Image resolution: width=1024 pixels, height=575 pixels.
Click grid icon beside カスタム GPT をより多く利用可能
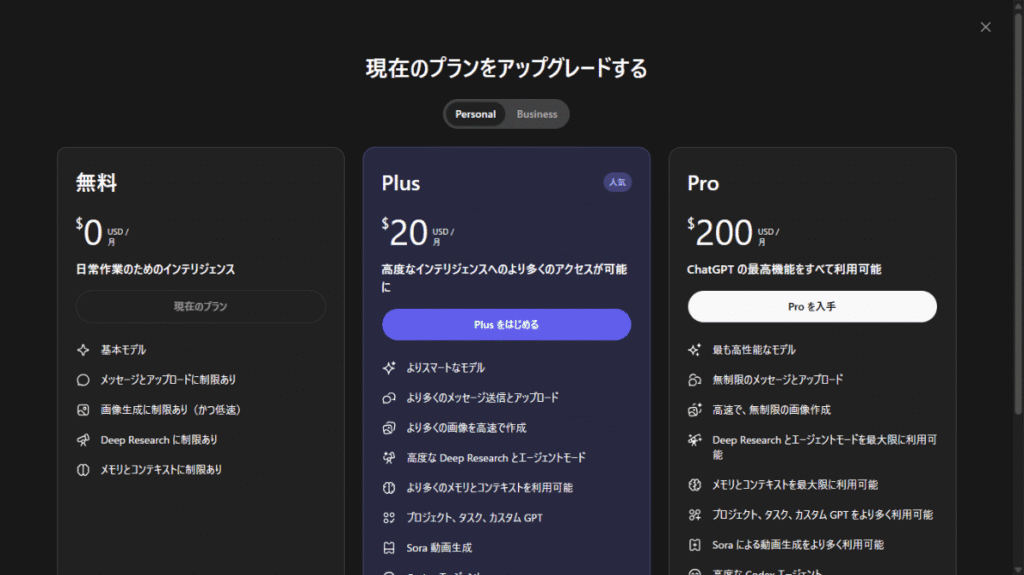(694, 515)
